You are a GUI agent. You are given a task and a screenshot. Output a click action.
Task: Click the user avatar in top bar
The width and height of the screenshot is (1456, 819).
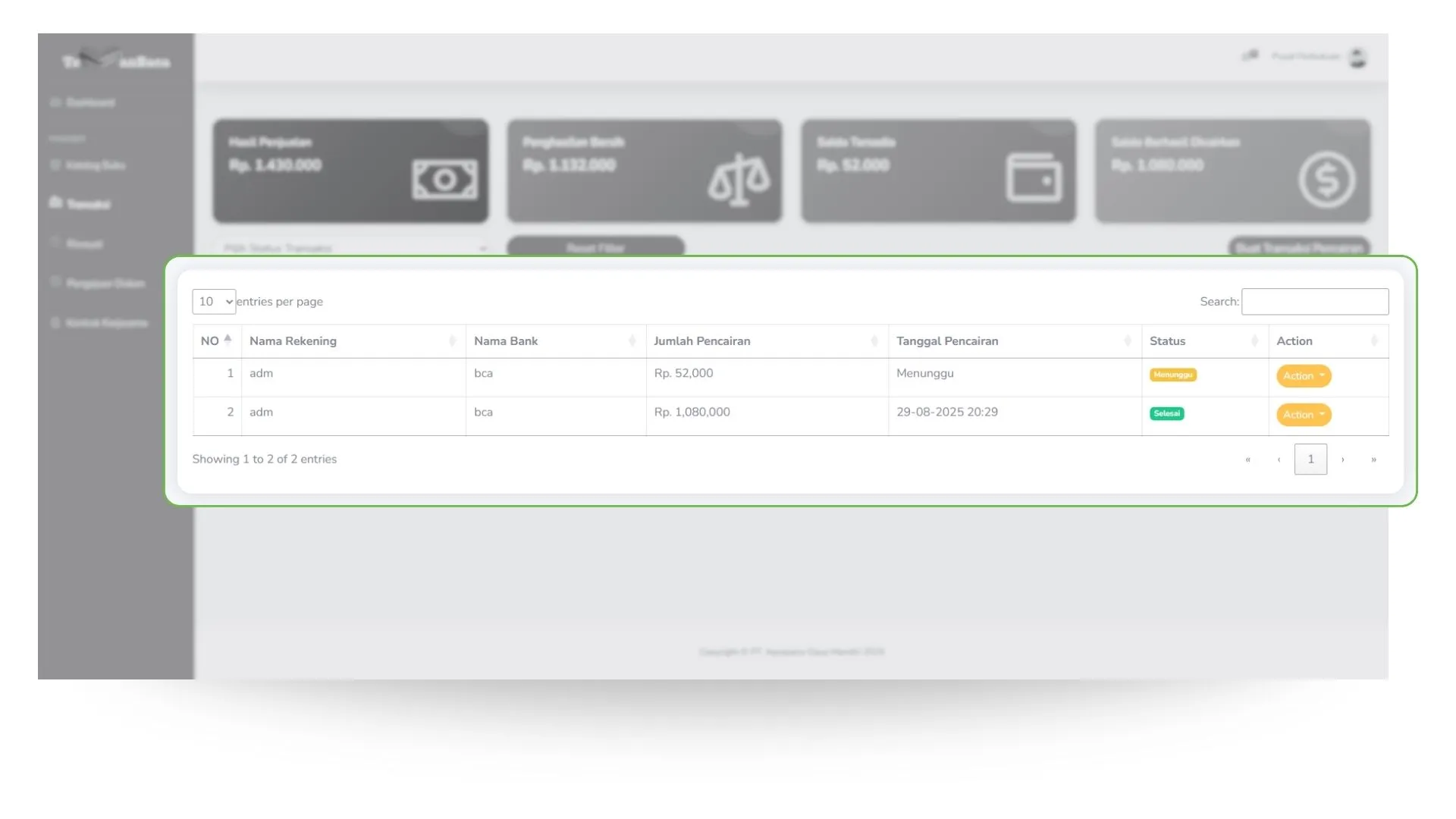click(1357, 57)
